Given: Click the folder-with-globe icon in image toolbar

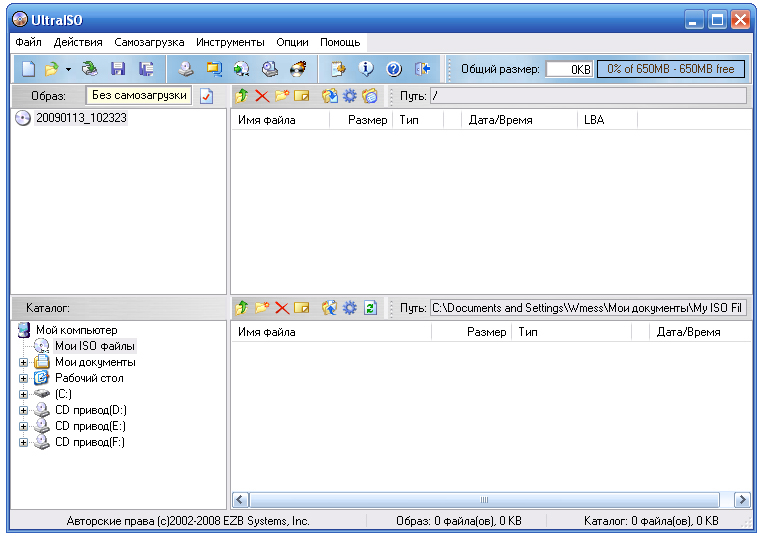Looking at the screenshot, I should (370, 95).
